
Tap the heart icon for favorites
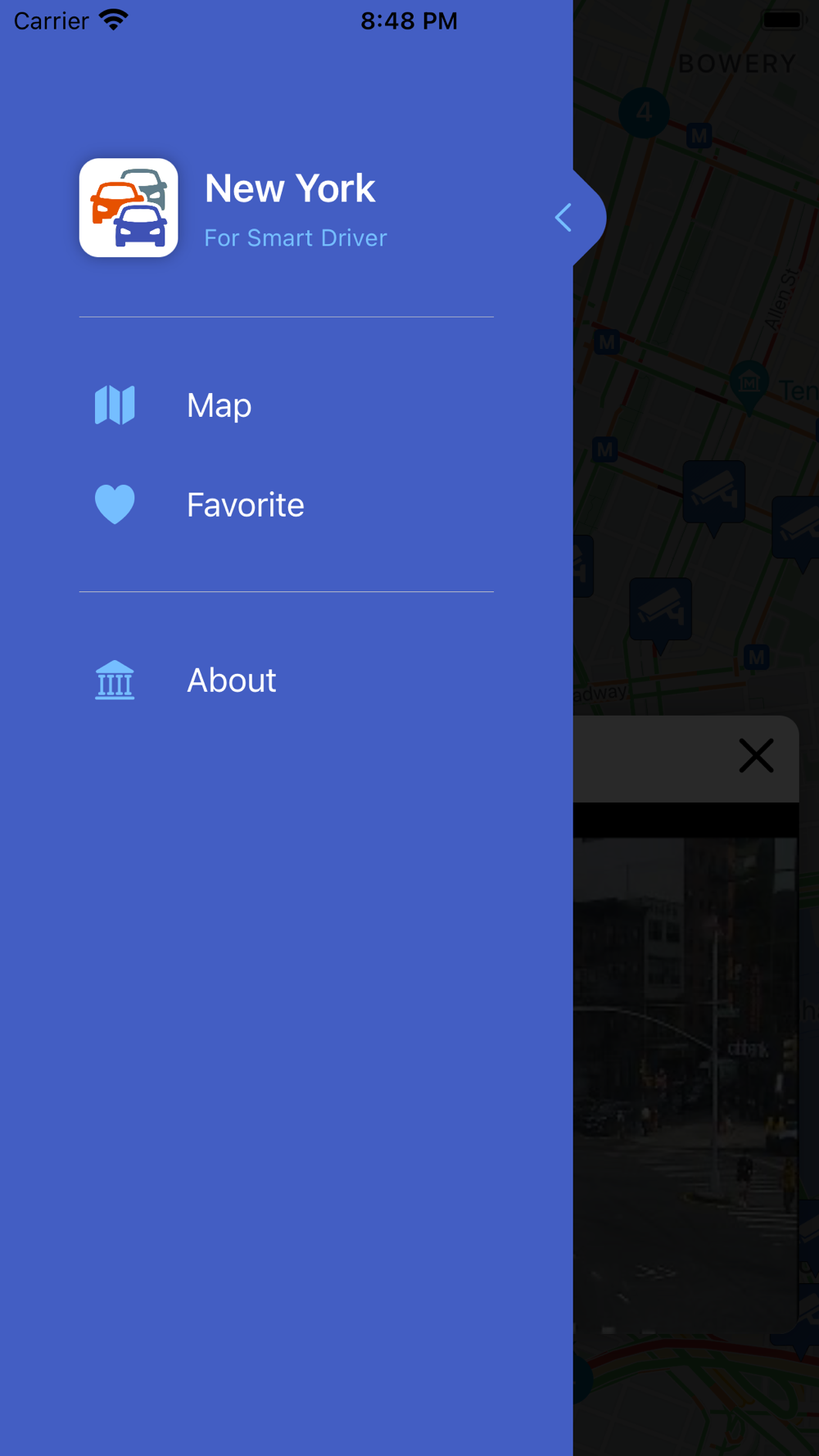[115, 504]
